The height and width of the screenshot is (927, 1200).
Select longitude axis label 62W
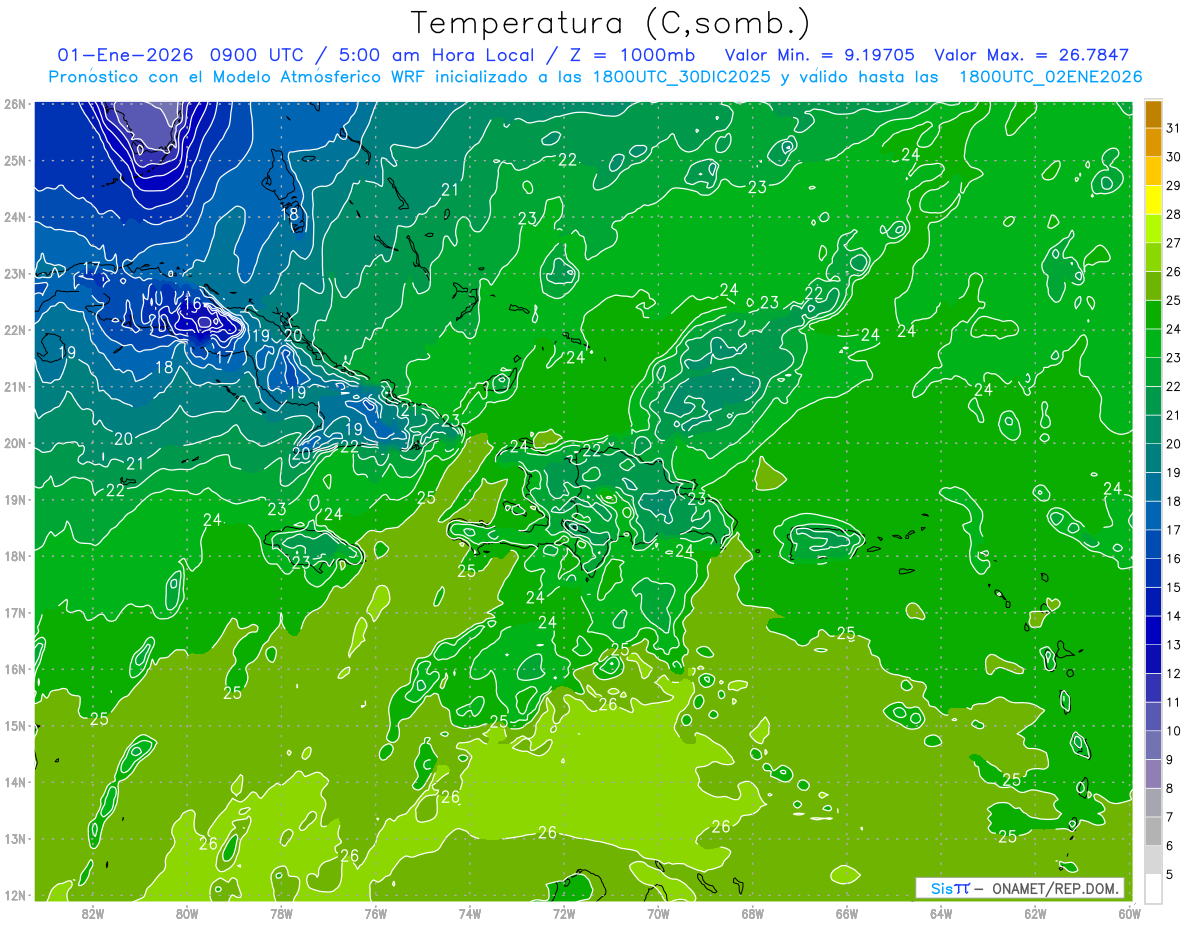click(1035, 912)
